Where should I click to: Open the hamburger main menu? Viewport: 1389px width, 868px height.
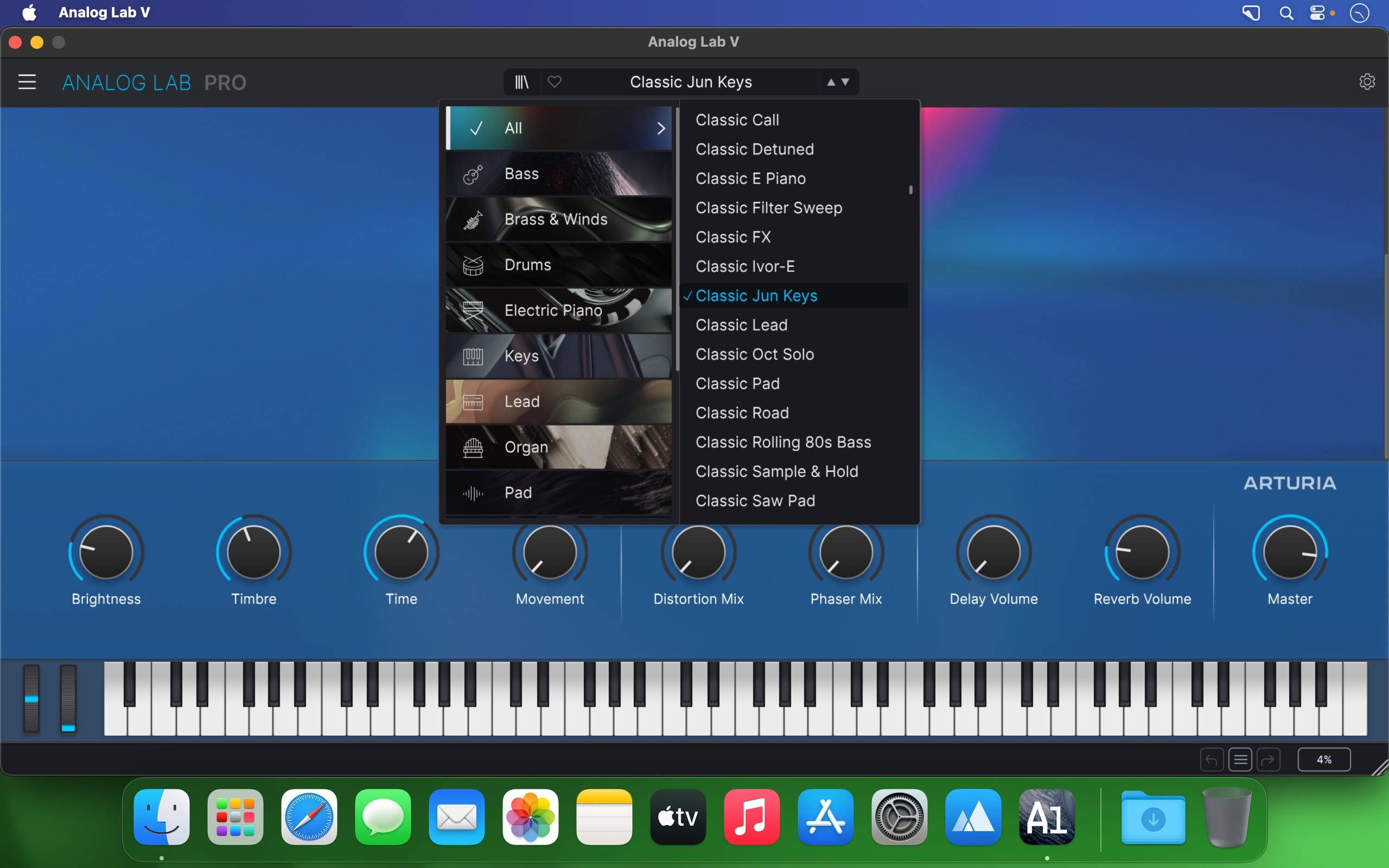(x=27, y=82)
